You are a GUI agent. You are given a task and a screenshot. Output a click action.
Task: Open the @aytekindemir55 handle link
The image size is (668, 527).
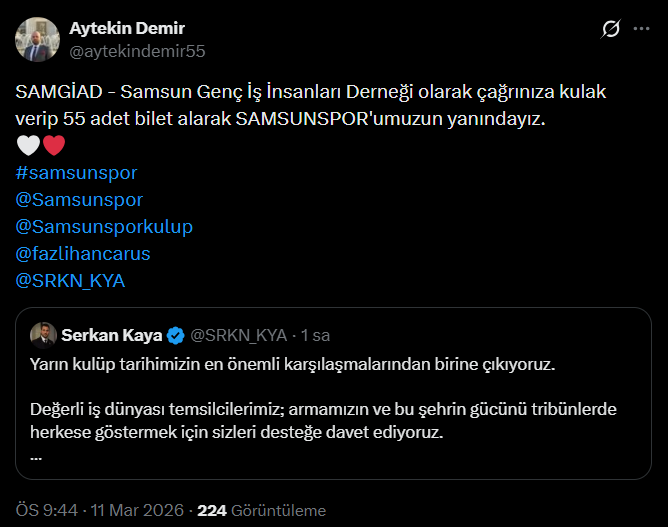tap(136, 50)
